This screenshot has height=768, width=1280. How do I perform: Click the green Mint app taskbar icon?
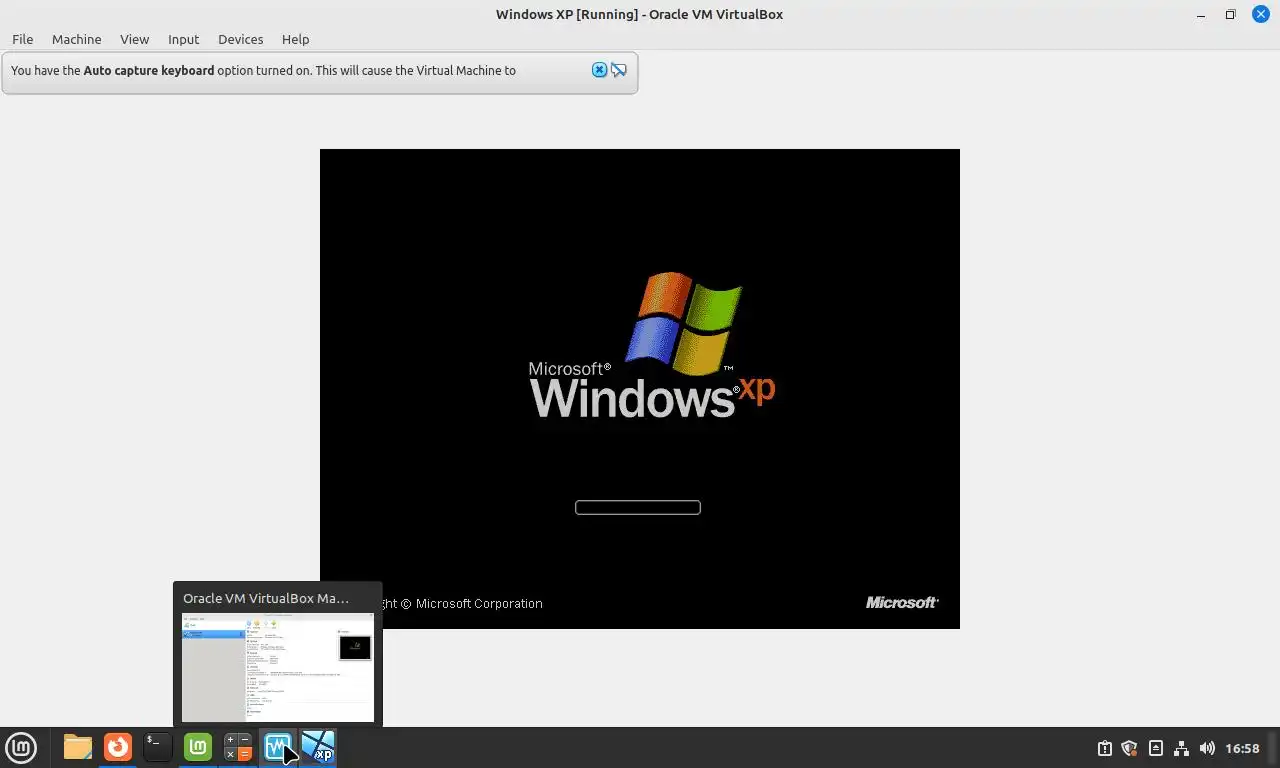pos(198,747)
